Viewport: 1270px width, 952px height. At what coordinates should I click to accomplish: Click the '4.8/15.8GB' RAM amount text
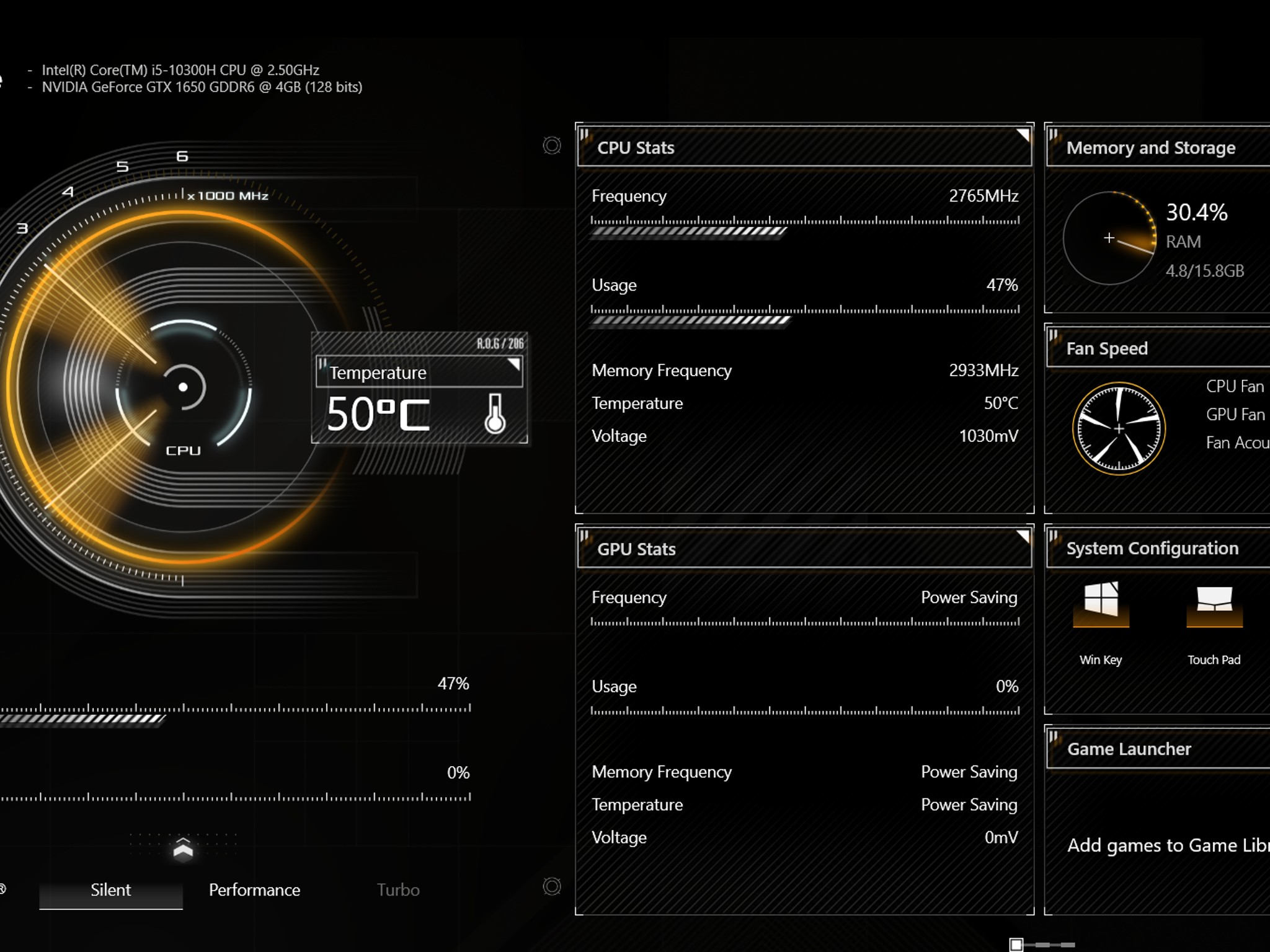tap(1205, 271)
